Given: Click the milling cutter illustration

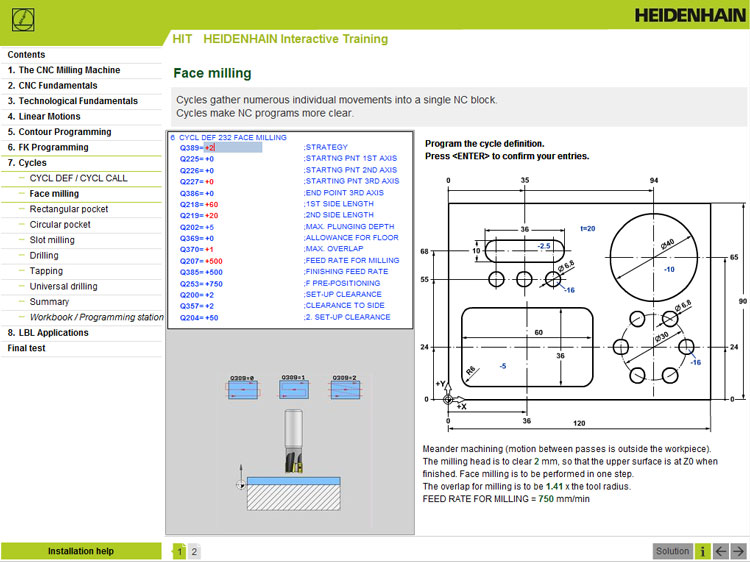Looking at the screenshot, I should pyautogui.click(x=294, y=441).
